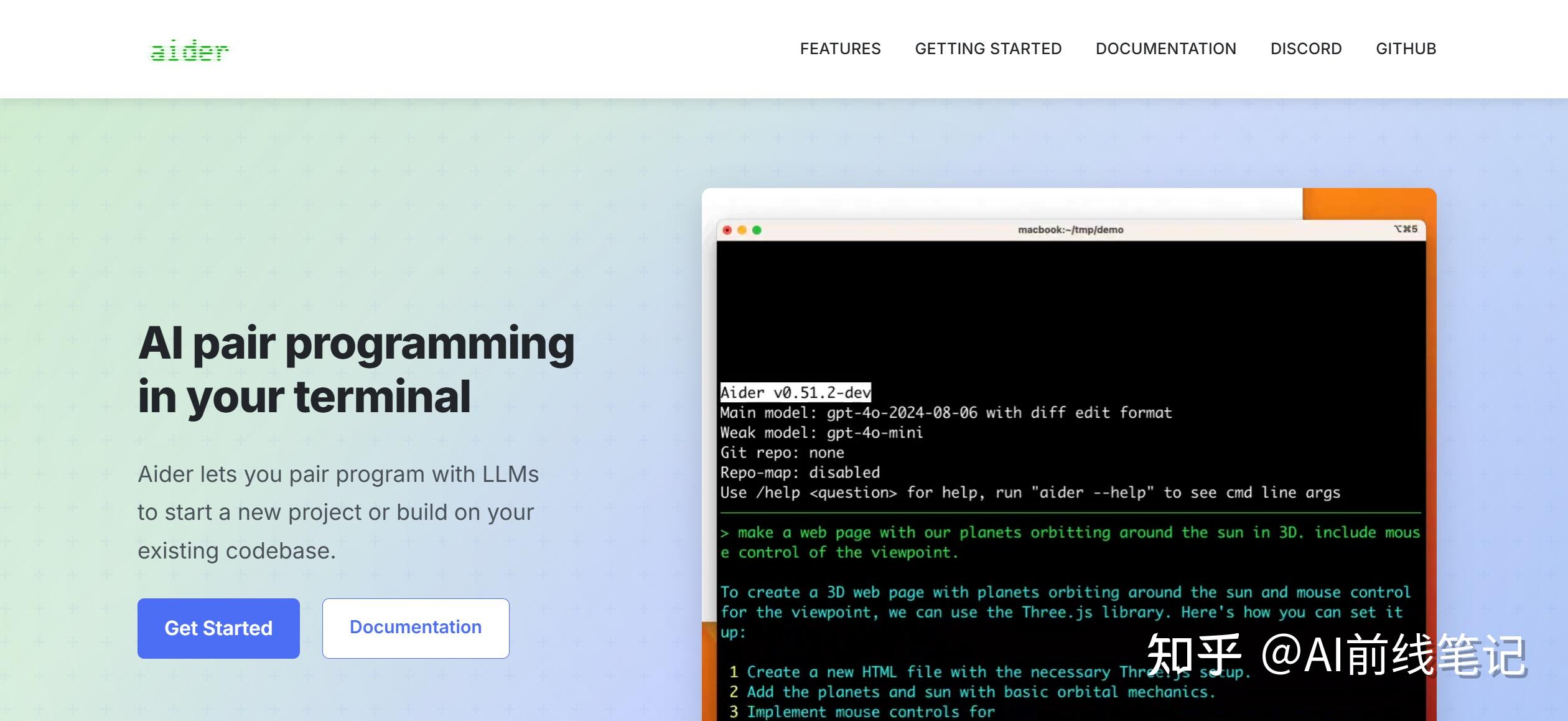Viewport: 1568px width, 721px height.
Task: Click the ⌥⌘5 shortcut indicator in terminal titlebar
Action: point(1405,229)
